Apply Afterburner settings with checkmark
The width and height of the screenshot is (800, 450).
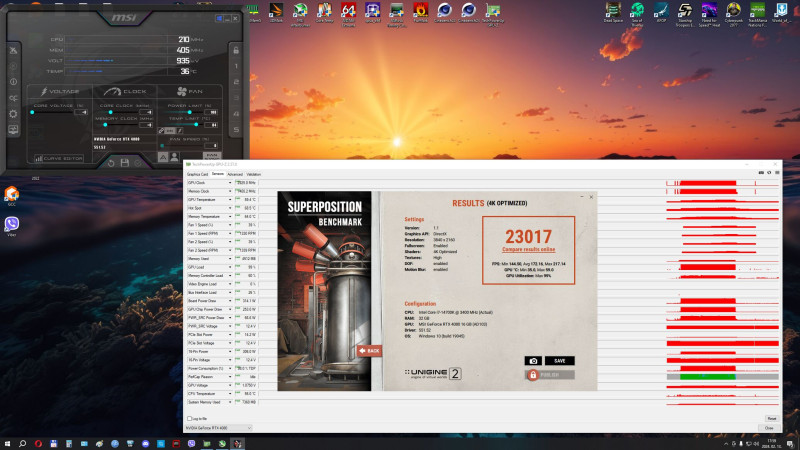(138, 163)
